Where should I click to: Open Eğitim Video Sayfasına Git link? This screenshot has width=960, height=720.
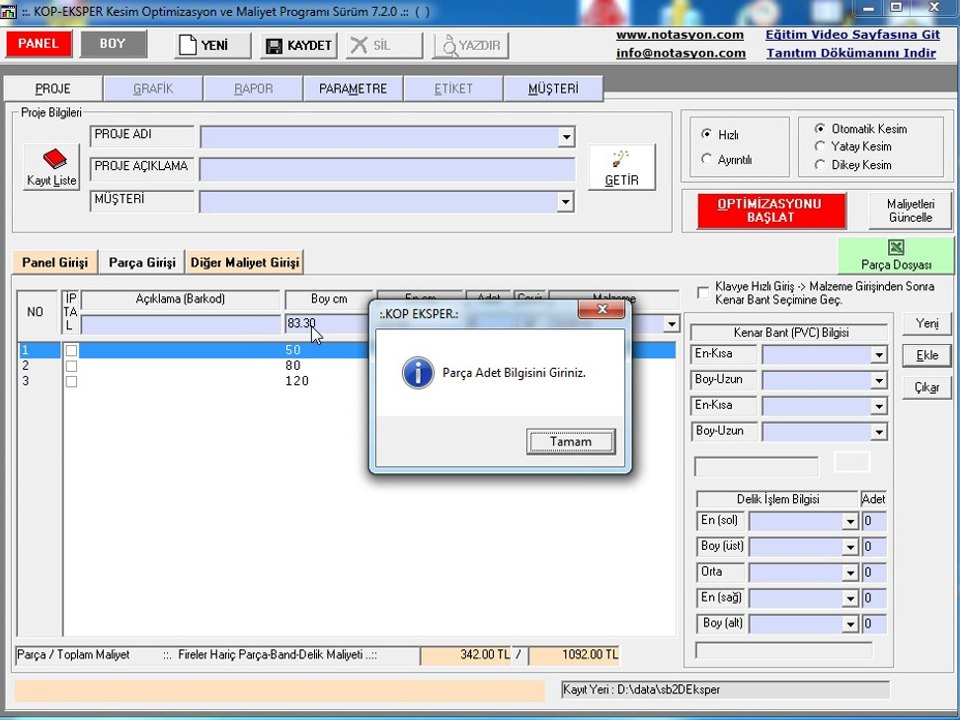[x=852, y=35]
